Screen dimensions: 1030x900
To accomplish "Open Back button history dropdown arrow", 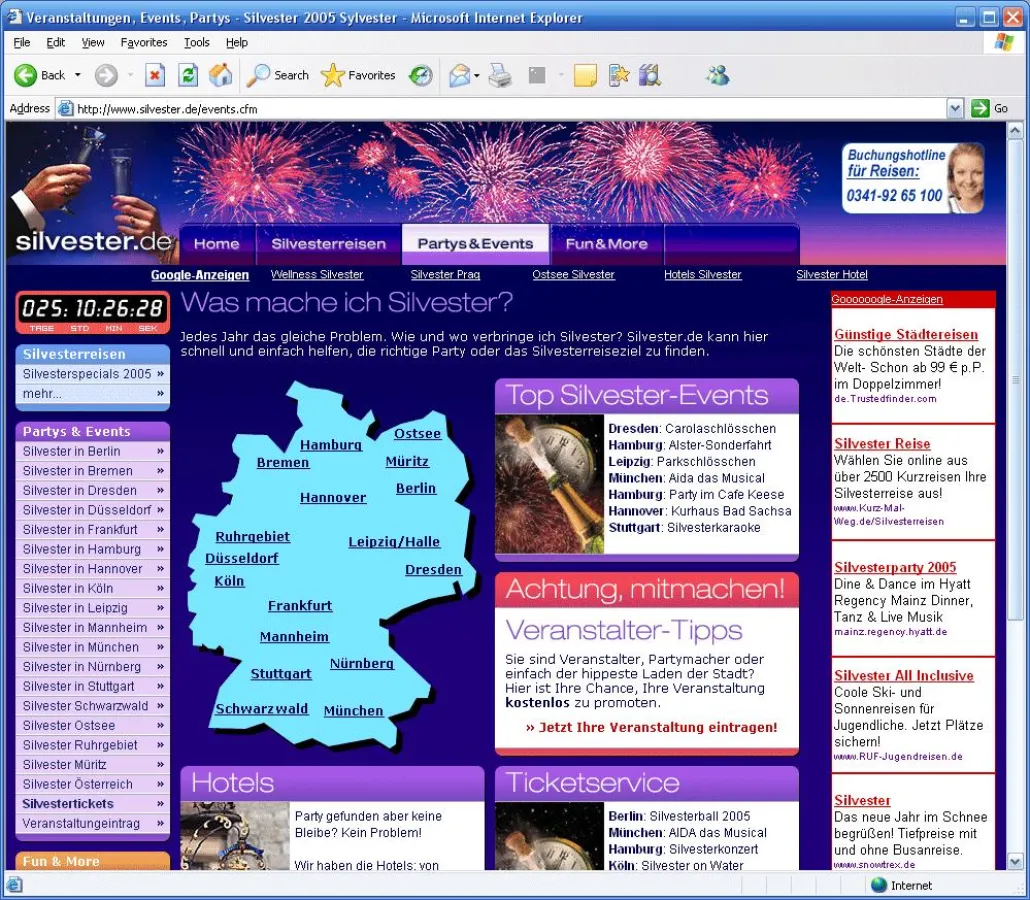I will pos(78,76).
